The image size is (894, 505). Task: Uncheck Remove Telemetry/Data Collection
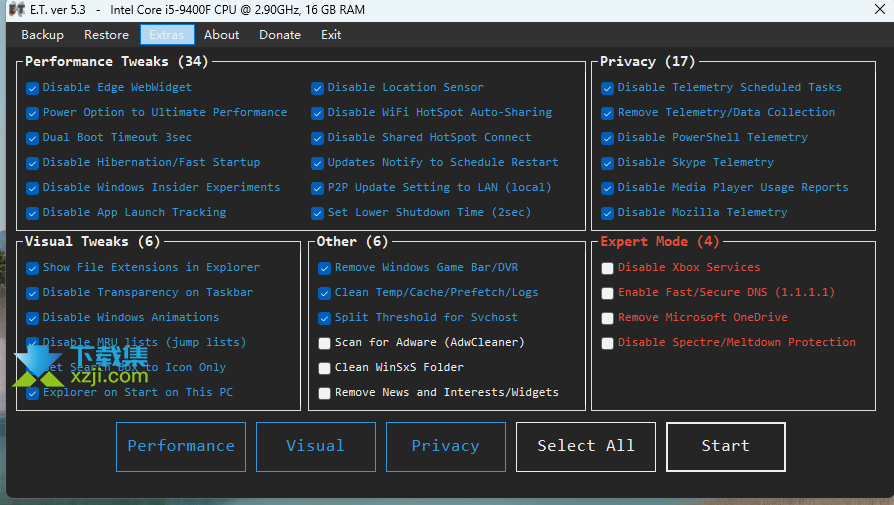click(607, 113)
